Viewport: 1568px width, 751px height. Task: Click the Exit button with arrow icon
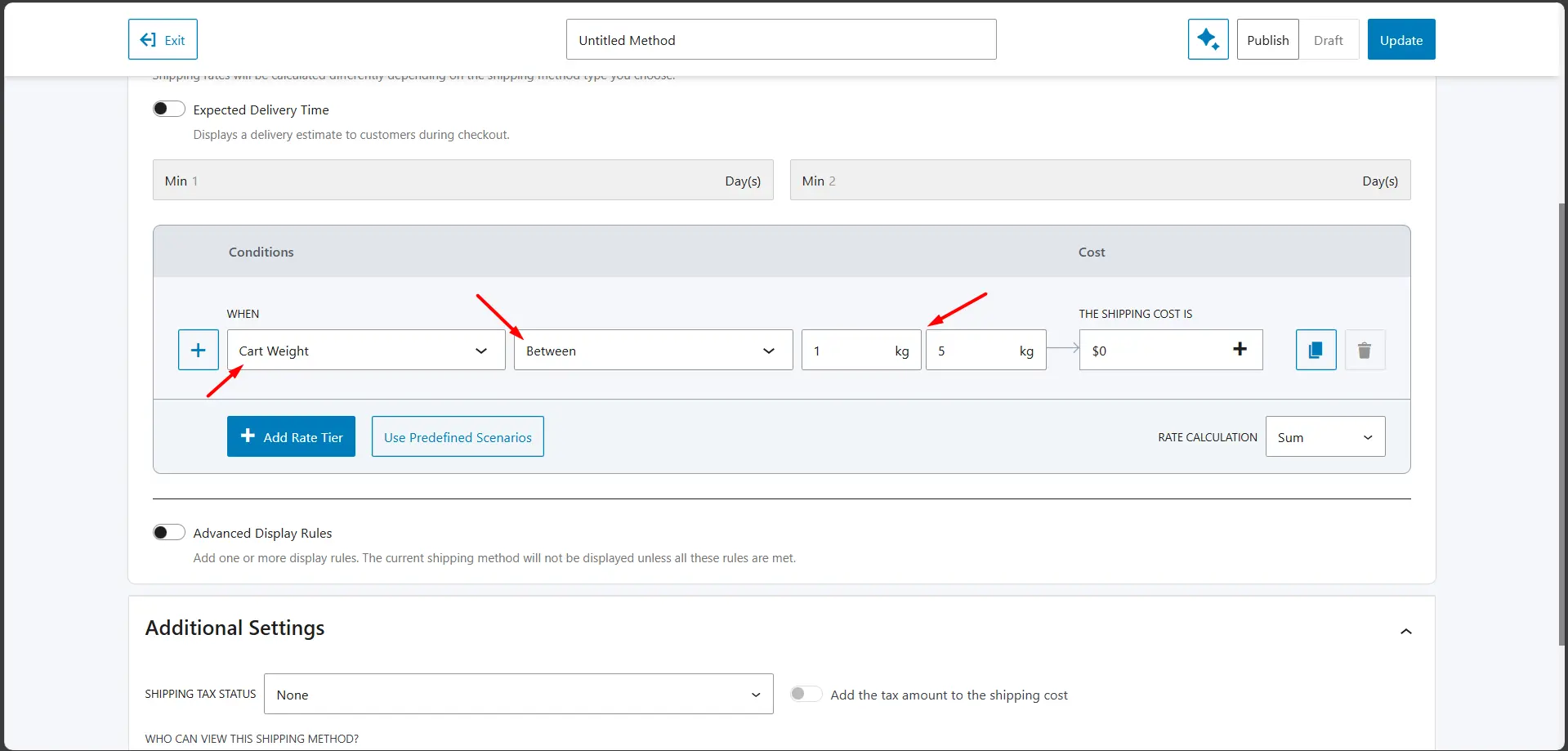[163, 39]
